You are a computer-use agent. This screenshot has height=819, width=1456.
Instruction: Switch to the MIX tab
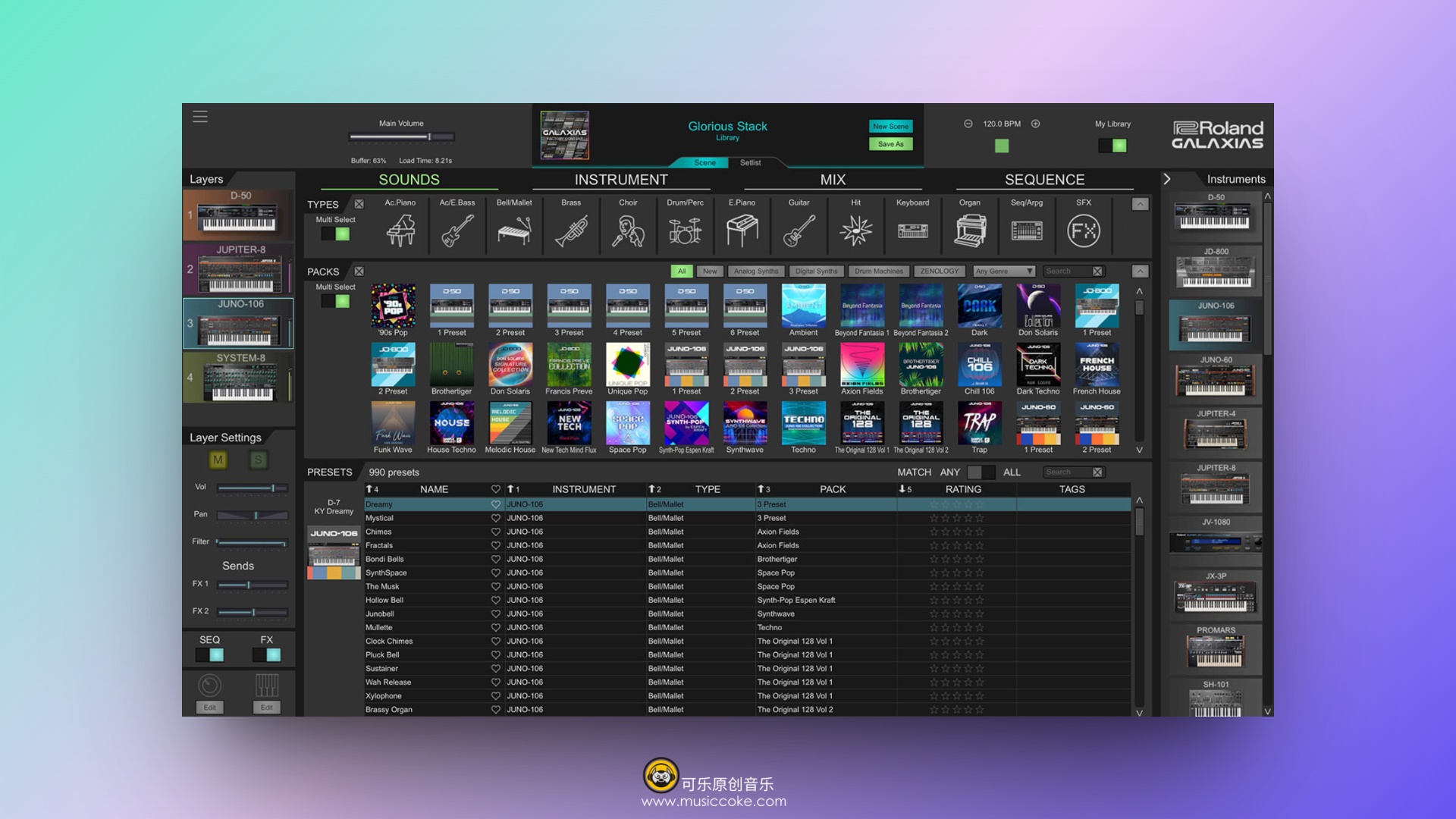point(832,180)
